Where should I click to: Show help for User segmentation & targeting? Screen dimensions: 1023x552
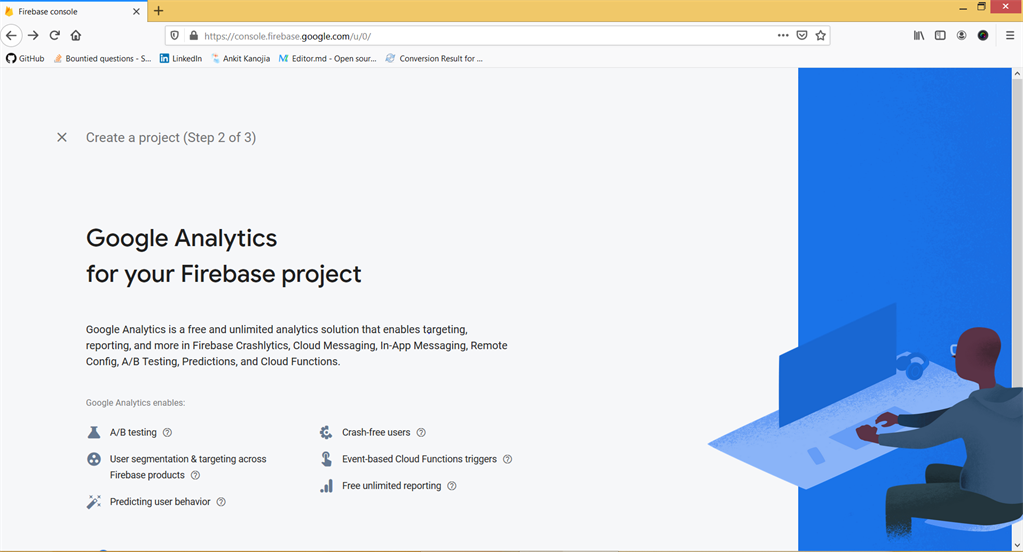click(195, 475)
